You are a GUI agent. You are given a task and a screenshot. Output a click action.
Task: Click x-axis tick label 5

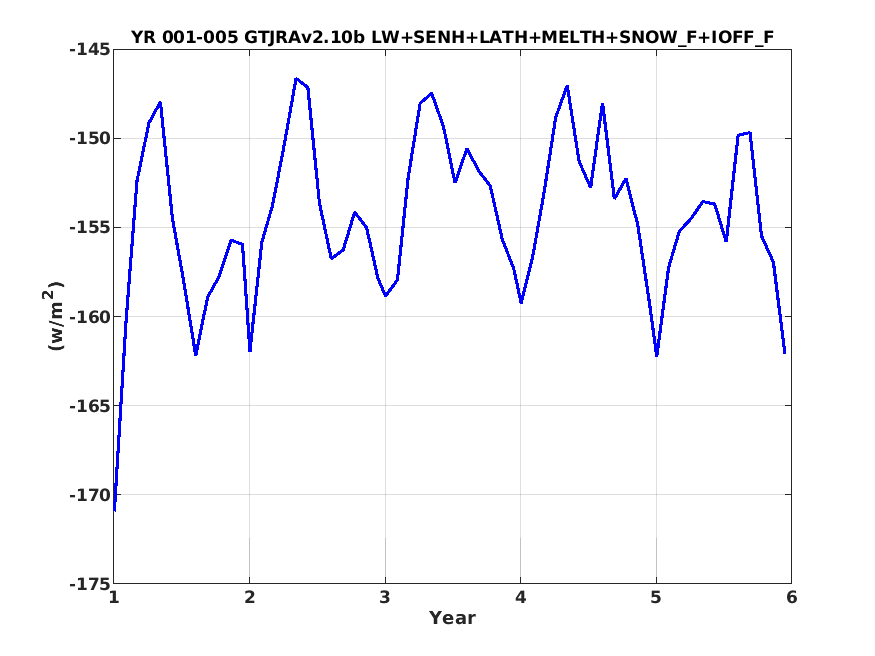pyautogui.click(x=656, y=598)
